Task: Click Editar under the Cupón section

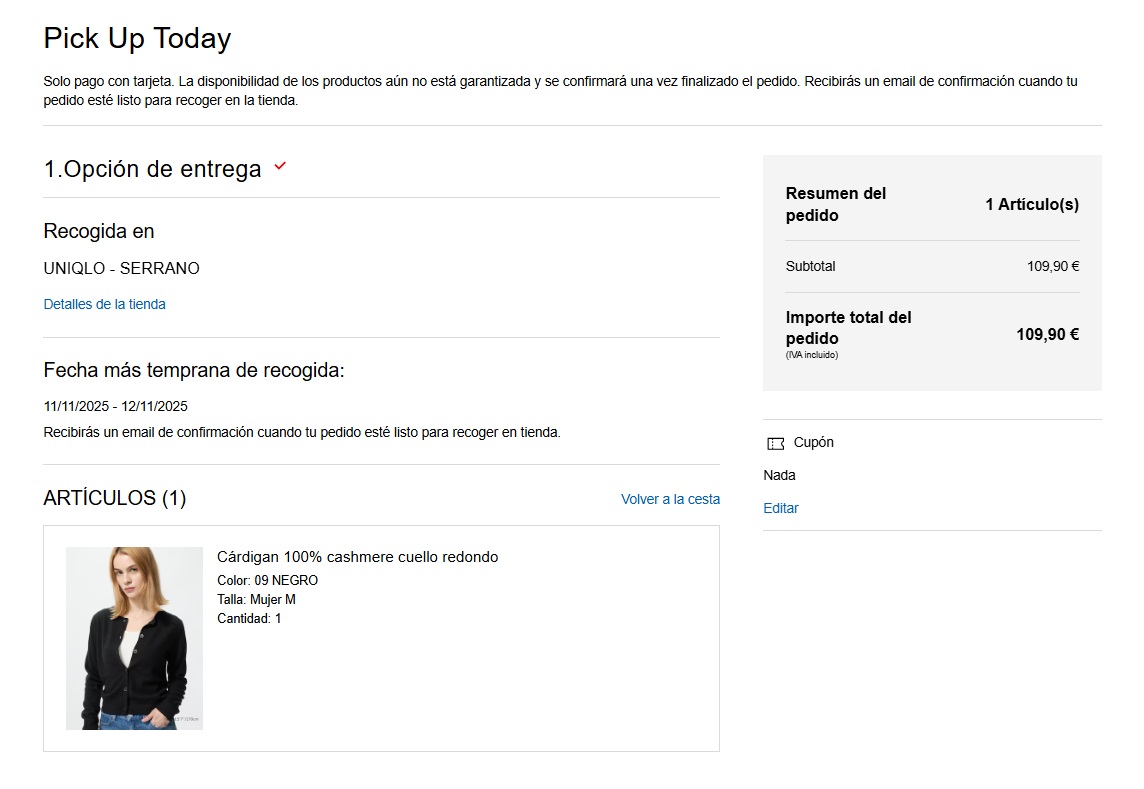Action: [x=780, y=508]
